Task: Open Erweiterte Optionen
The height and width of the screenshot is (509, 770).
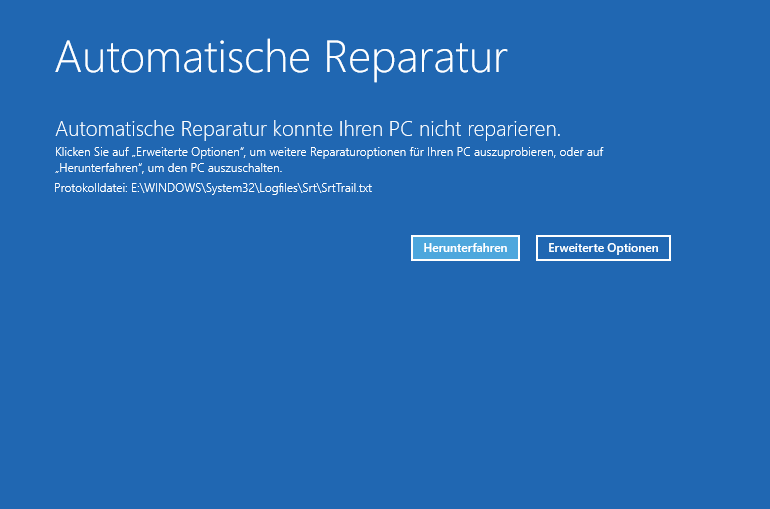Action: click(603, 248)
